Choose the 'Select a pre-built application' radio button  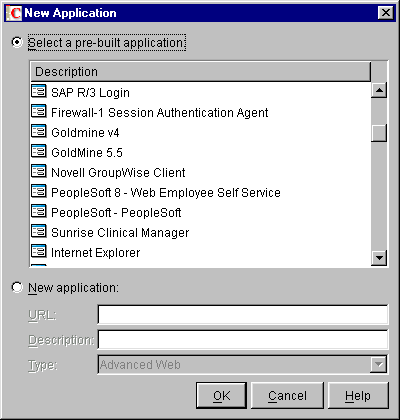(x=17, y=42)
